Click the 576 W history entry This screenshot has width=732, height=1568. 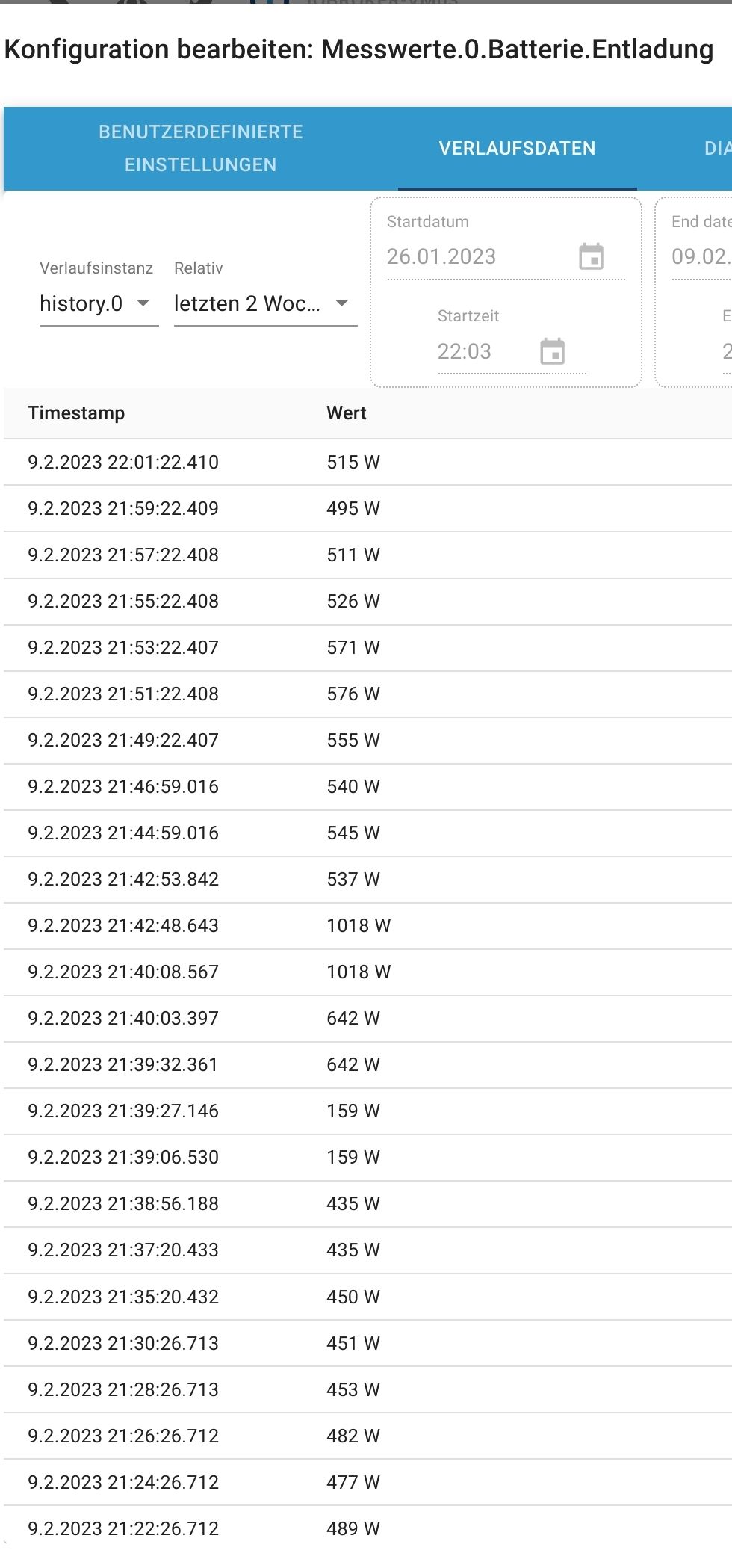(x=353, y=694)
